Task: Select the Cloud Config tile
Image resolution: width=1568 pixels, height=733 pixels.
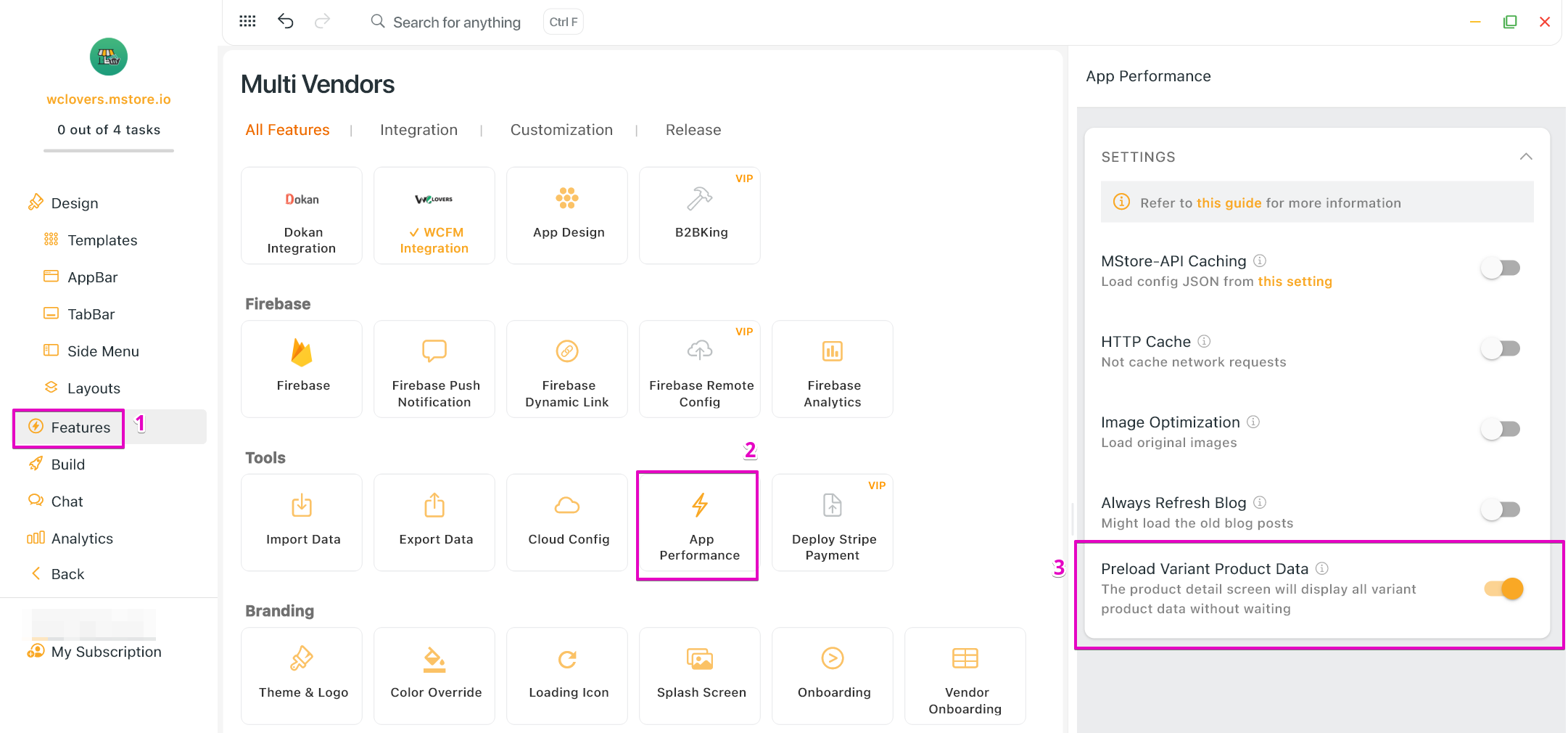Action: pos(567,522)
